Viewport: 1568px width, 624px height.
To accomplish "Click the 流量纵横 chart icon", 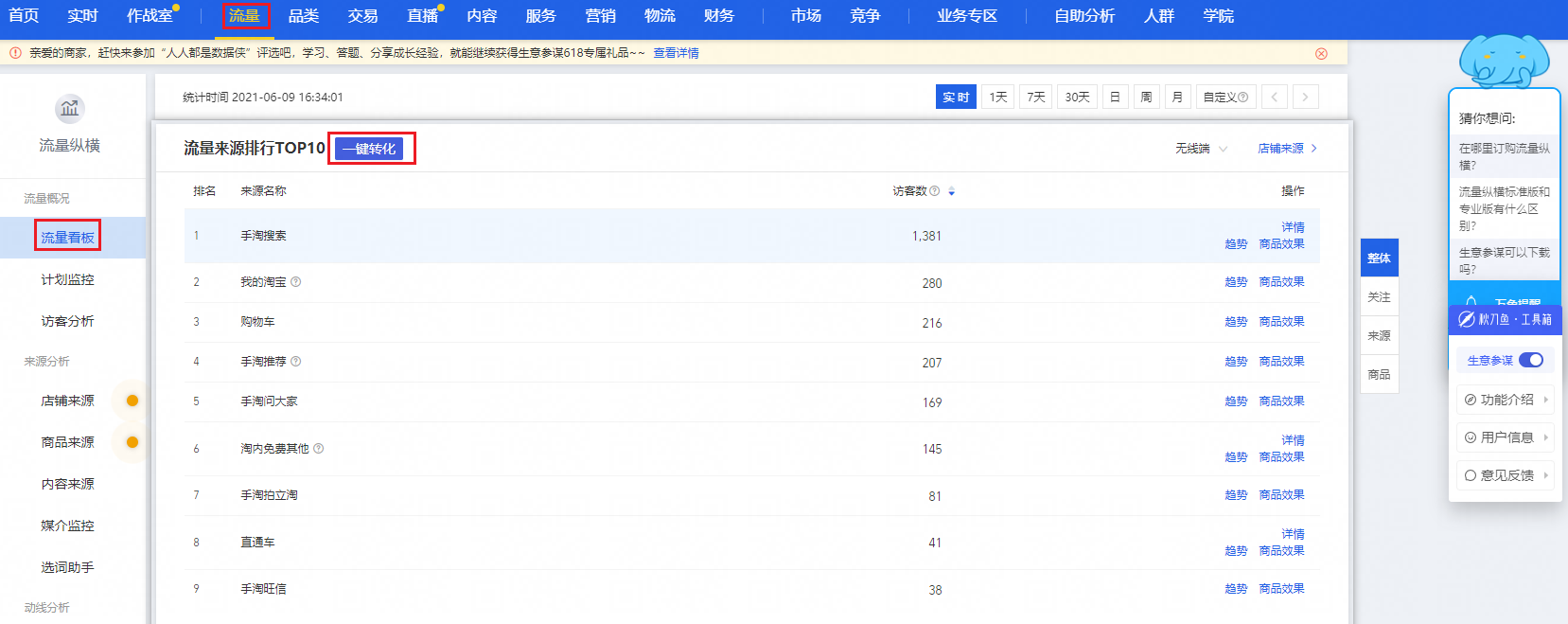I will pyautogui.click(x=69, y=109).
